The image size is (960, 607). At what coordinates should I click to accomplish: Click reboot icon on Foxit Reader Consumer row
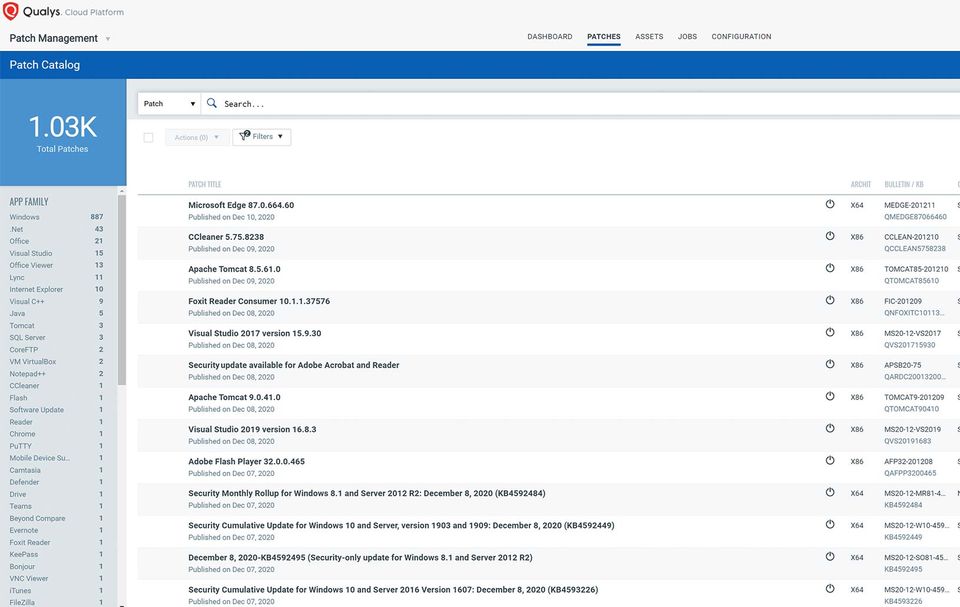pos(830,300)
